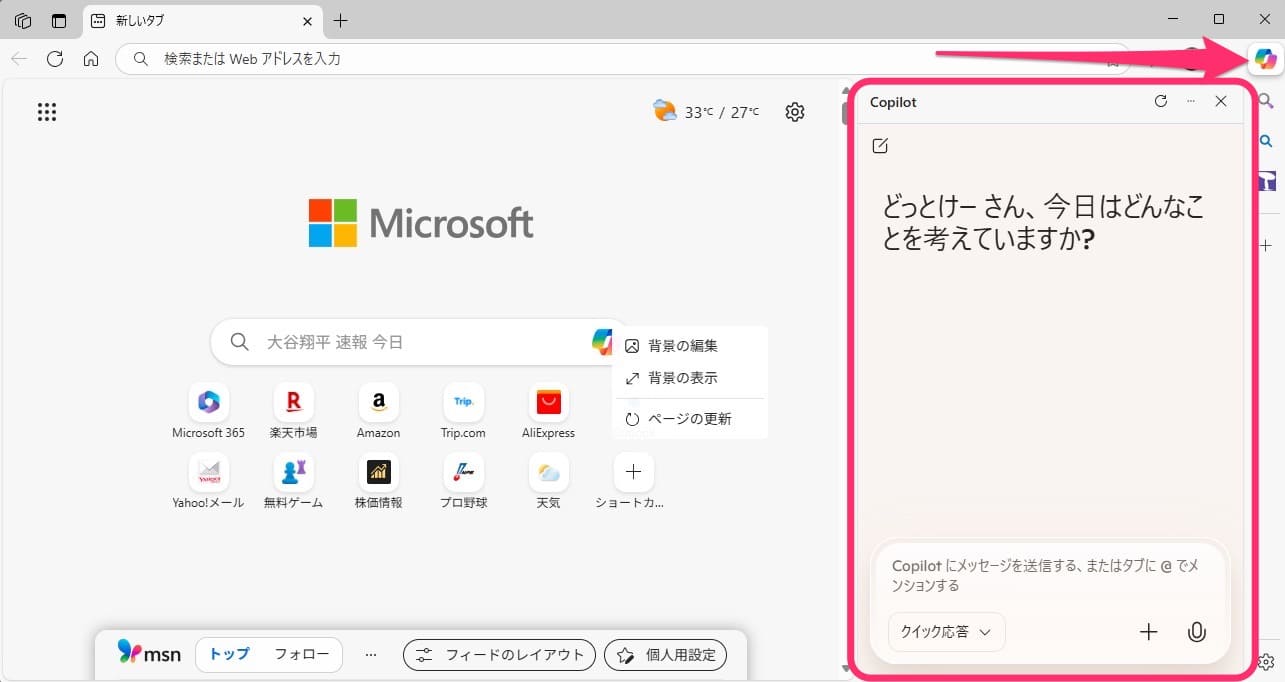
Task: Select 背景の編集 menu item
Action: pyautogui.click(x=690, y=346)
